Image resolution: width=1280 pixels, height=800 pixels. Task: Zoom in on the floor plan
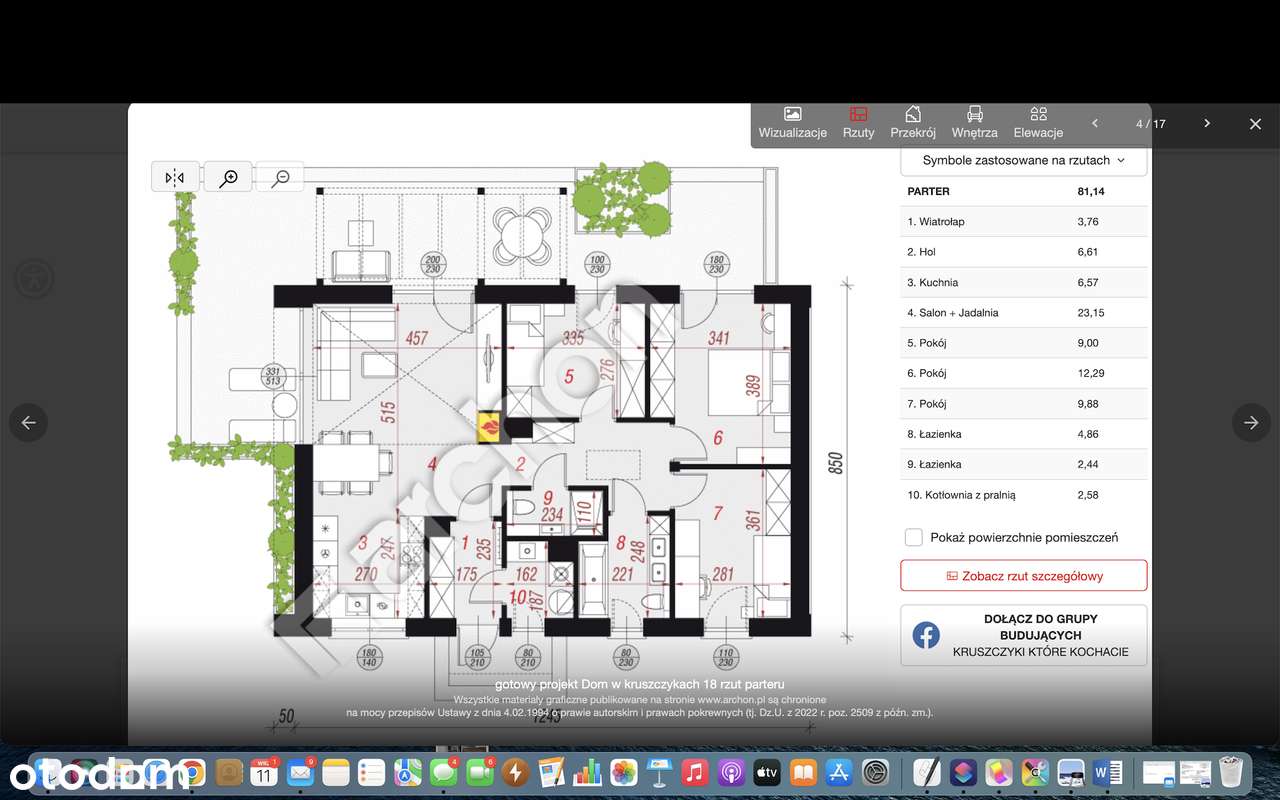(229, 177)
